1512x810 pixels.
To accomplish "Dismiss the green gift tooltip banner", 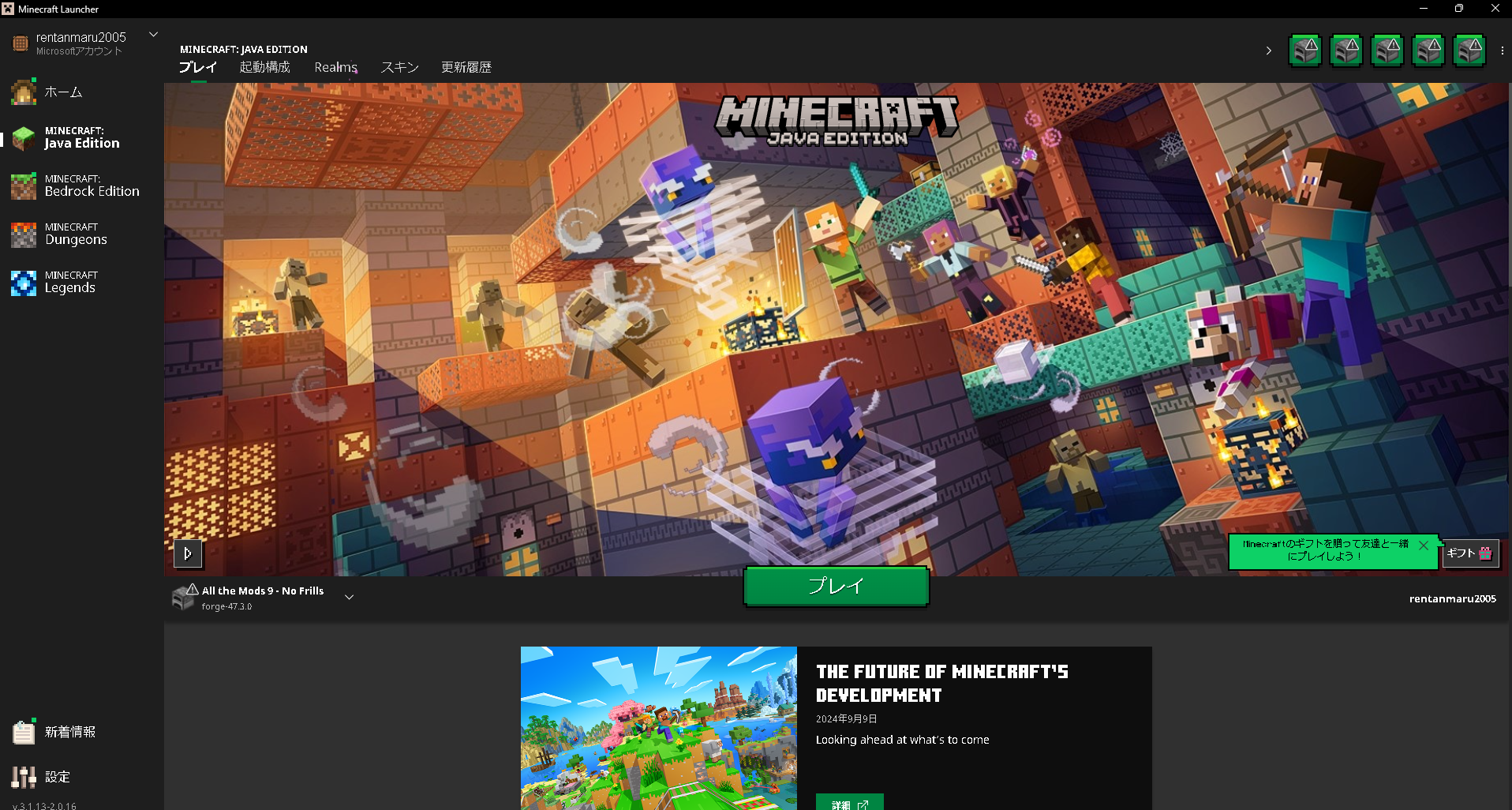I will (1424, 546).
